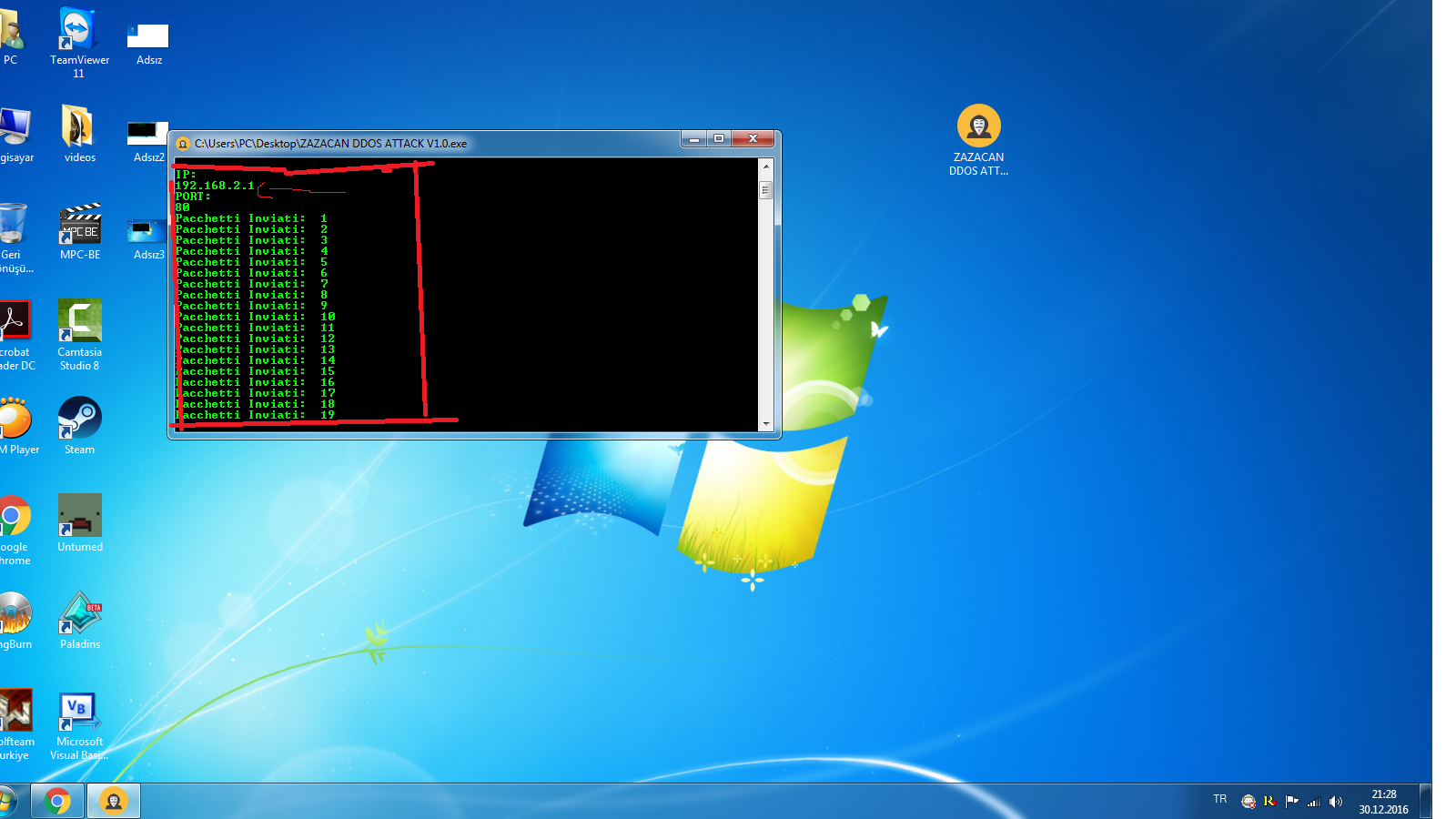Viewport: 1456px width, 819px height.
Task: Open the TR language indicator in the tray
Action: pos(1219,799)
